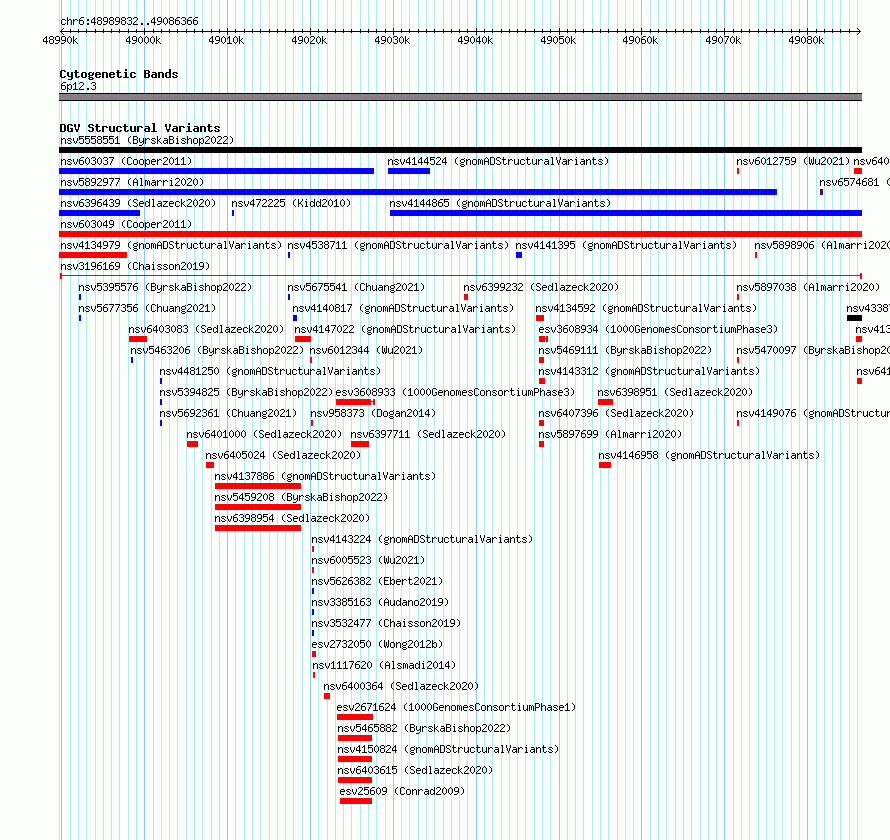Click nsv5459208 (ByrskaBishop2022) label
The height and width of the screenshot is (840, 890).
point(301,497)
